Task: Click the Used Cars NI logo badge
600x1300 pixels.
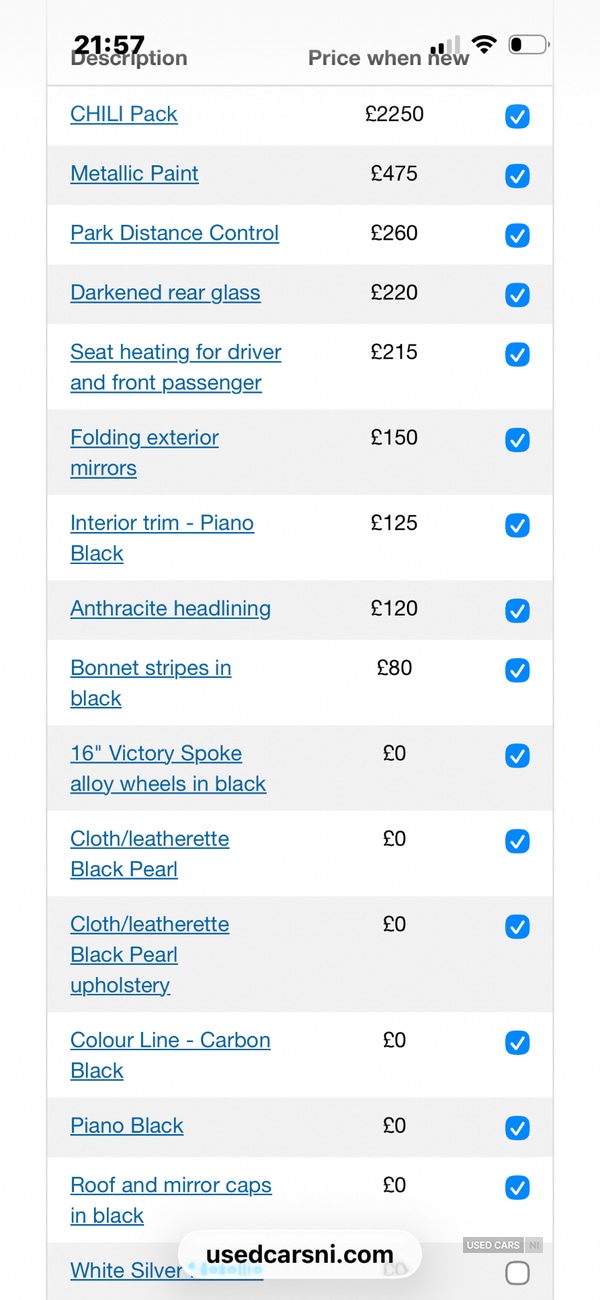Action: [502, 1245]
